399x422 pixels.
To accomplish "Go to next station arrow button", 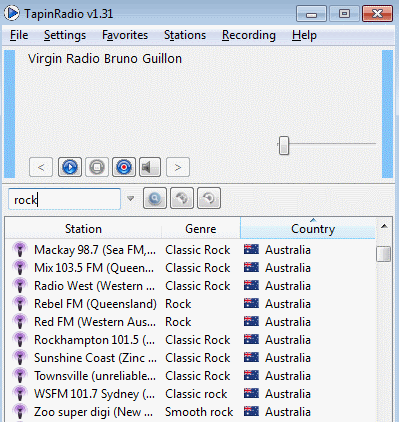I will click(x=178, y=167).
